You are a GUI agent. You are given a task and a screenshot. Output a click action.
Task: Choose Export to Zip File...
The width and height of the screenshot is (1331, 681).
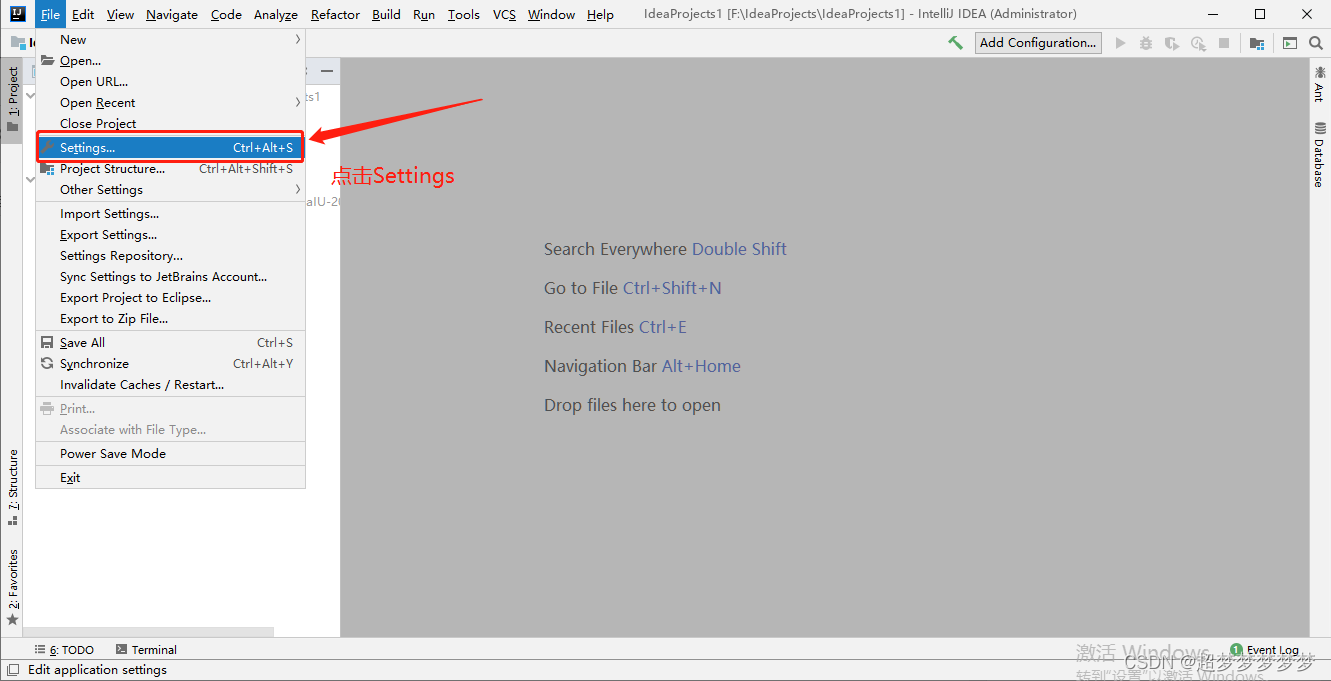(x=170, y=319)
